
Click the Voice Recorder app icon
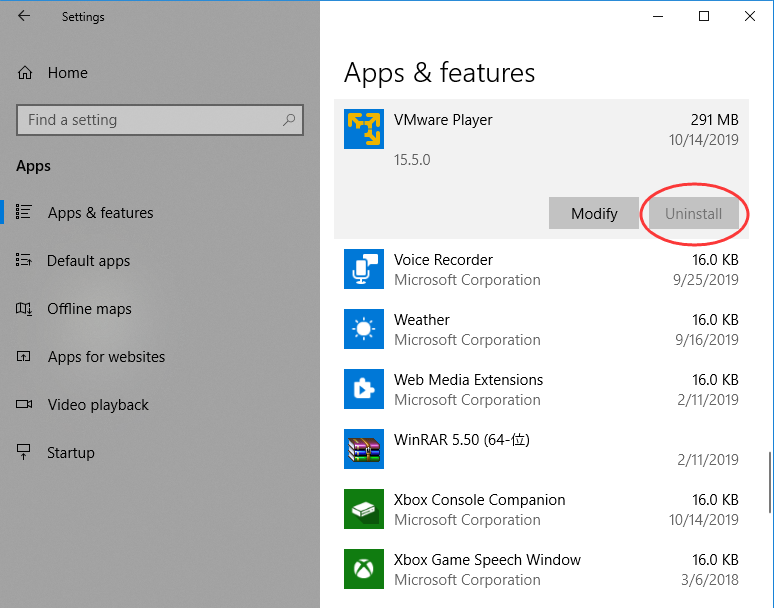coord(364,269)
